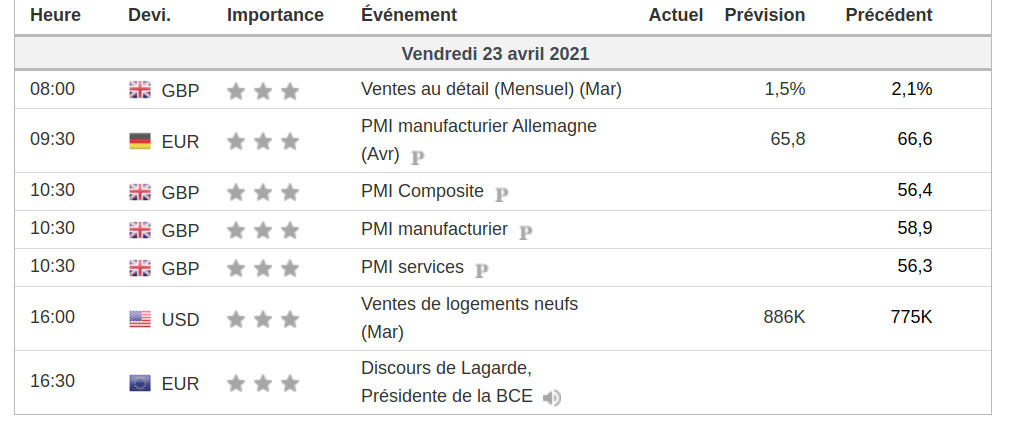Click the P icon next to UK PMI manufacturier
This screenshot has height=422, width=1012.
click(x=526, y=231)
